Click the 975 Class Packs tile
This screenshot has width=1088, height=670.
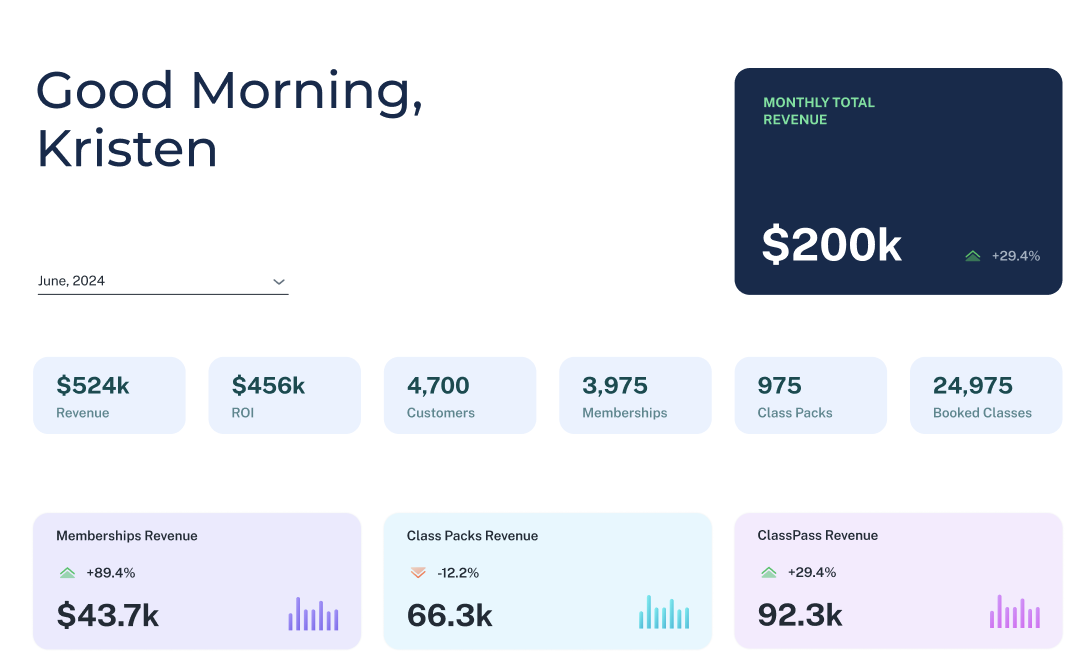click(x=810, y=396)
